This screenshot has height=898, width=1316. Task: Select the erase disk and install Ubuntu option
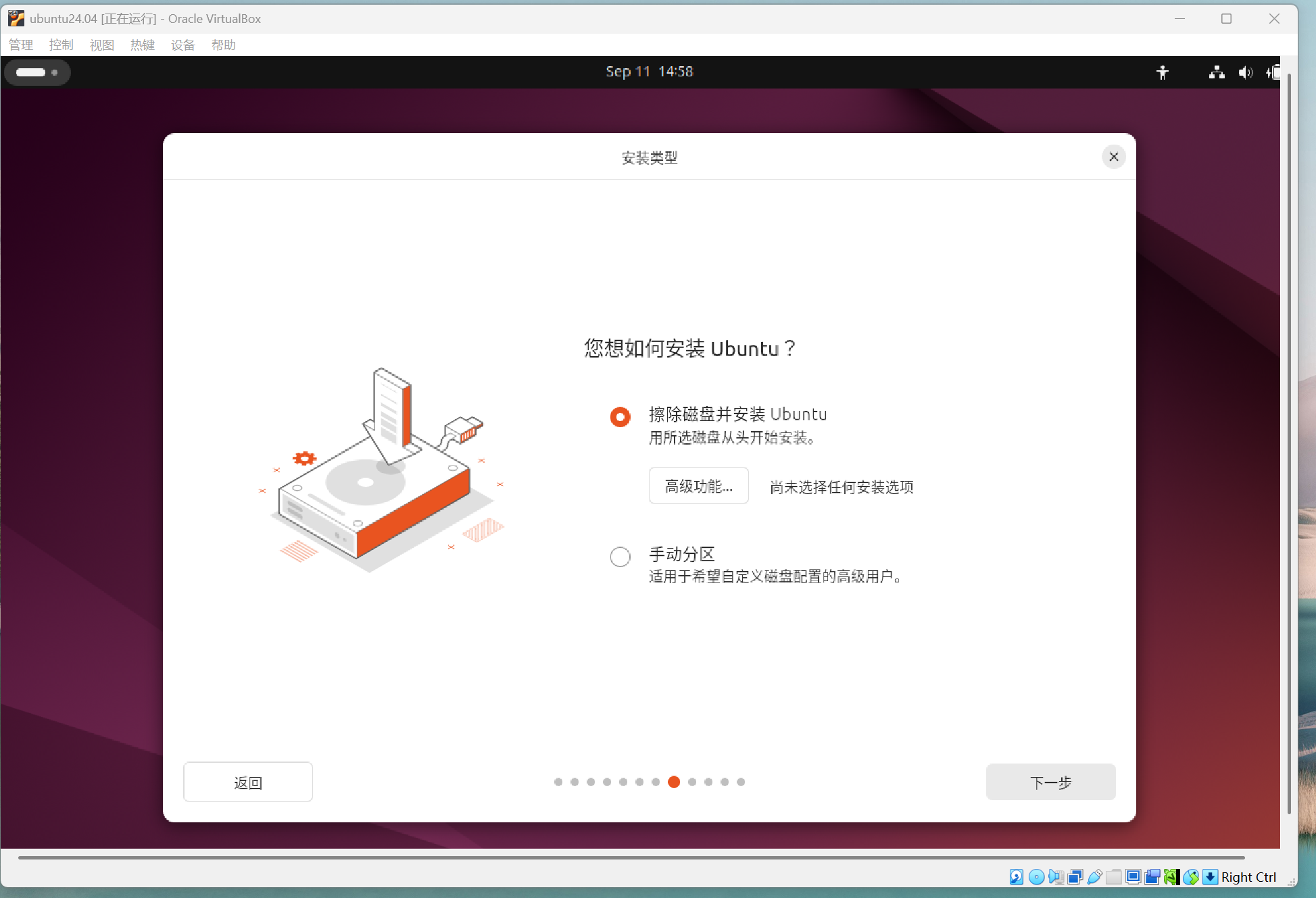620,417
